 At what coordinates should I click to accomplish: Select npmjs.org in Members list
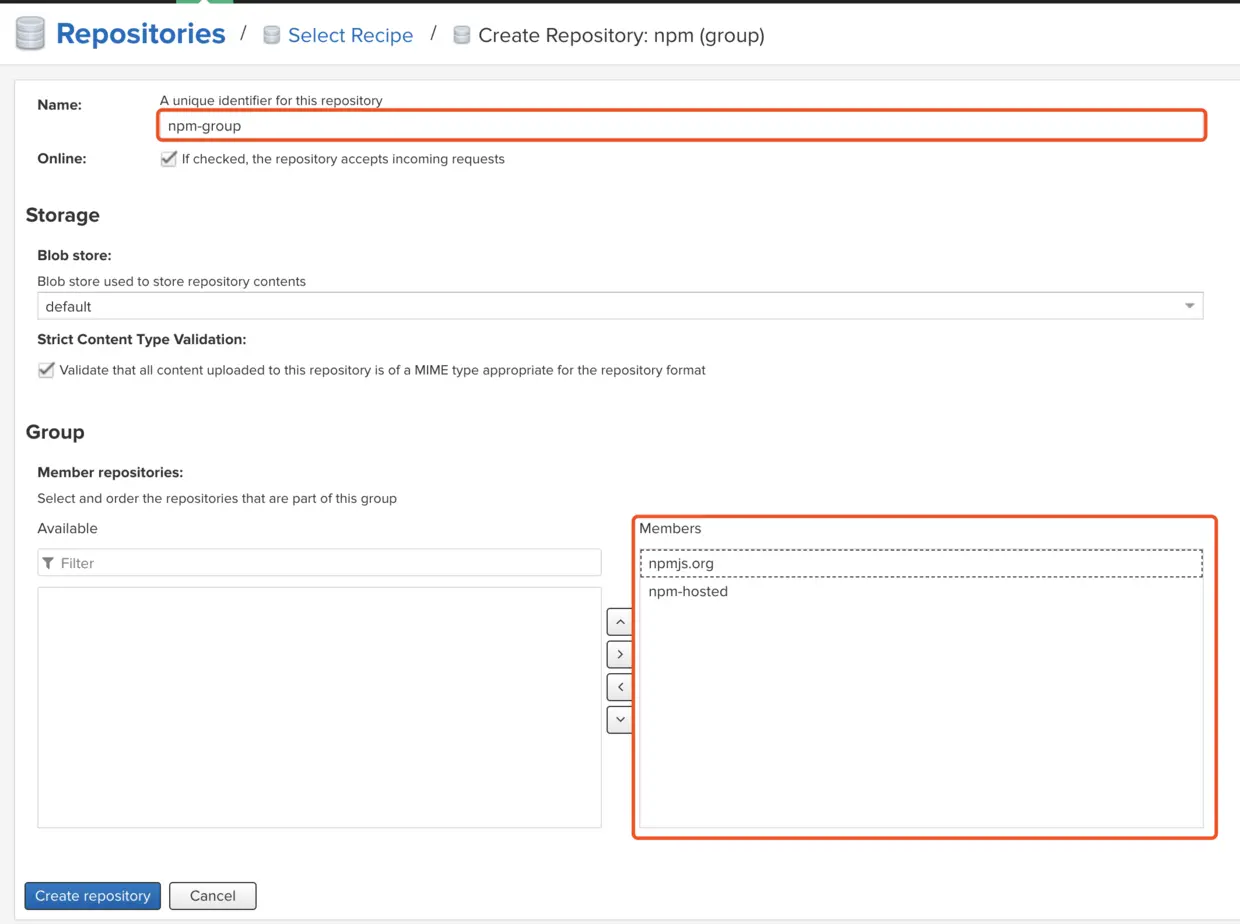921,563
